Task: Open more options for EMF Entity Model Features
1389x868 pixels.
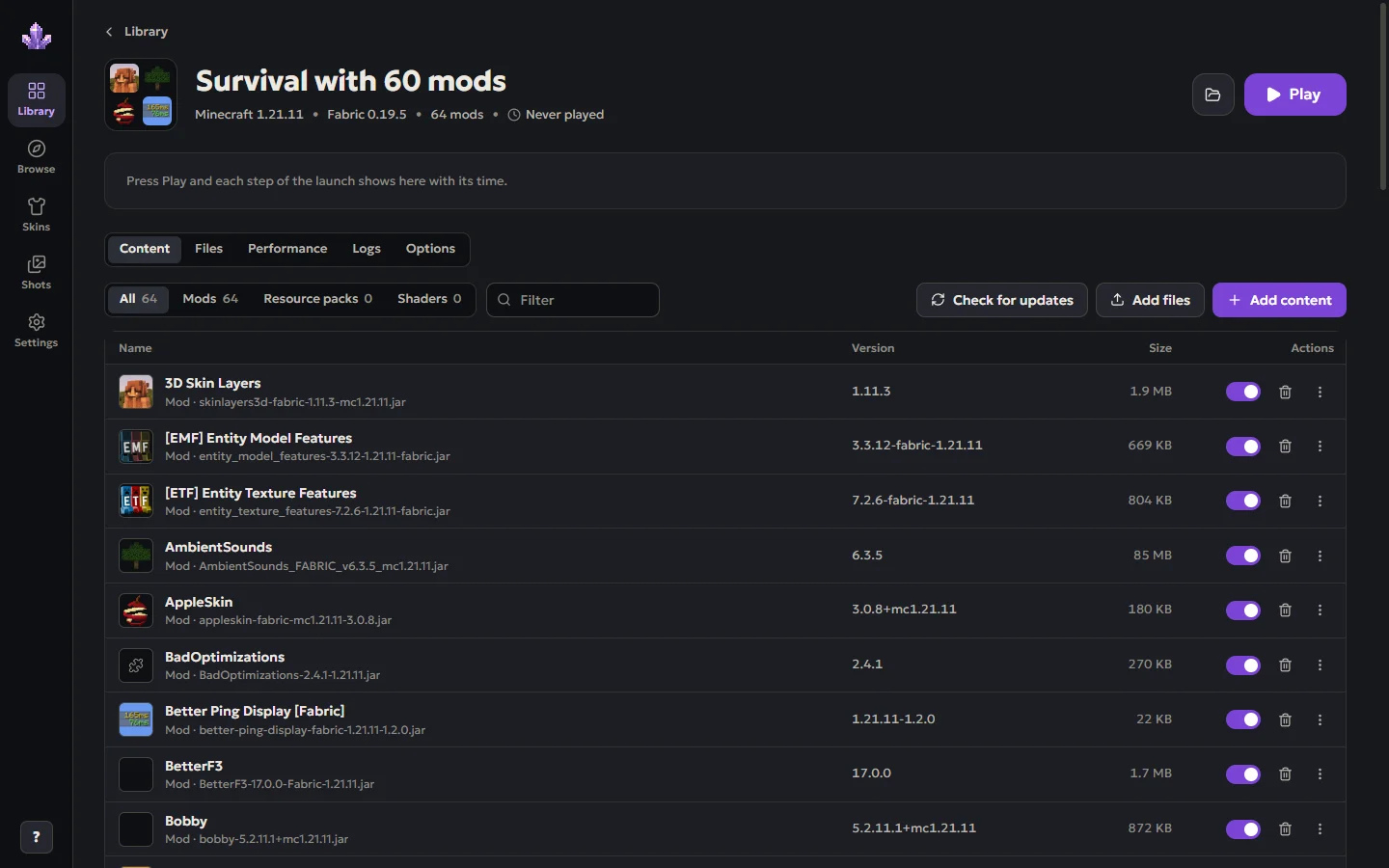Action: (1321, 447)
